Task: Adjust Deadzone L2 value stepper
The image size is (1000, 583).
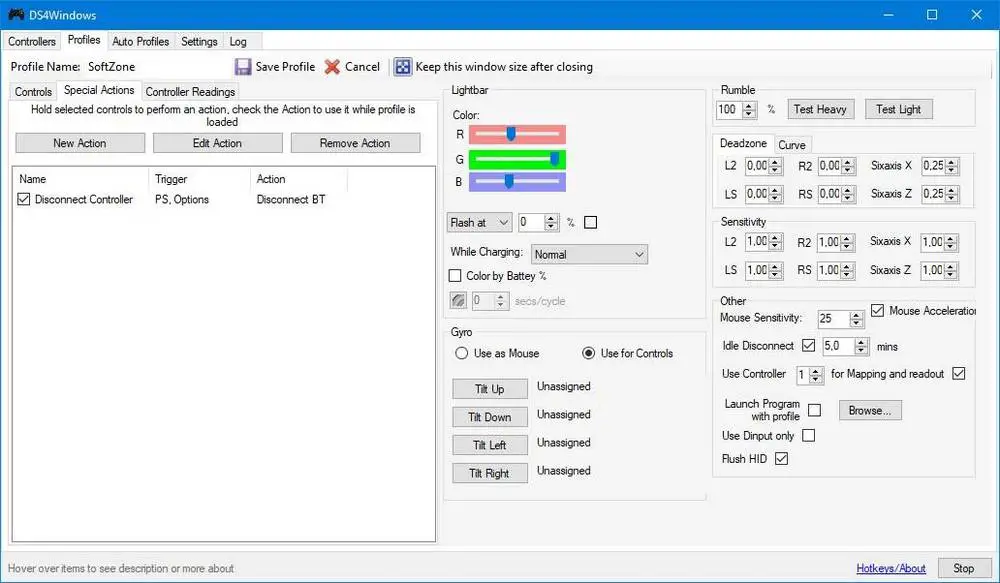Action: pyautogui.click(x=776, y=166)
